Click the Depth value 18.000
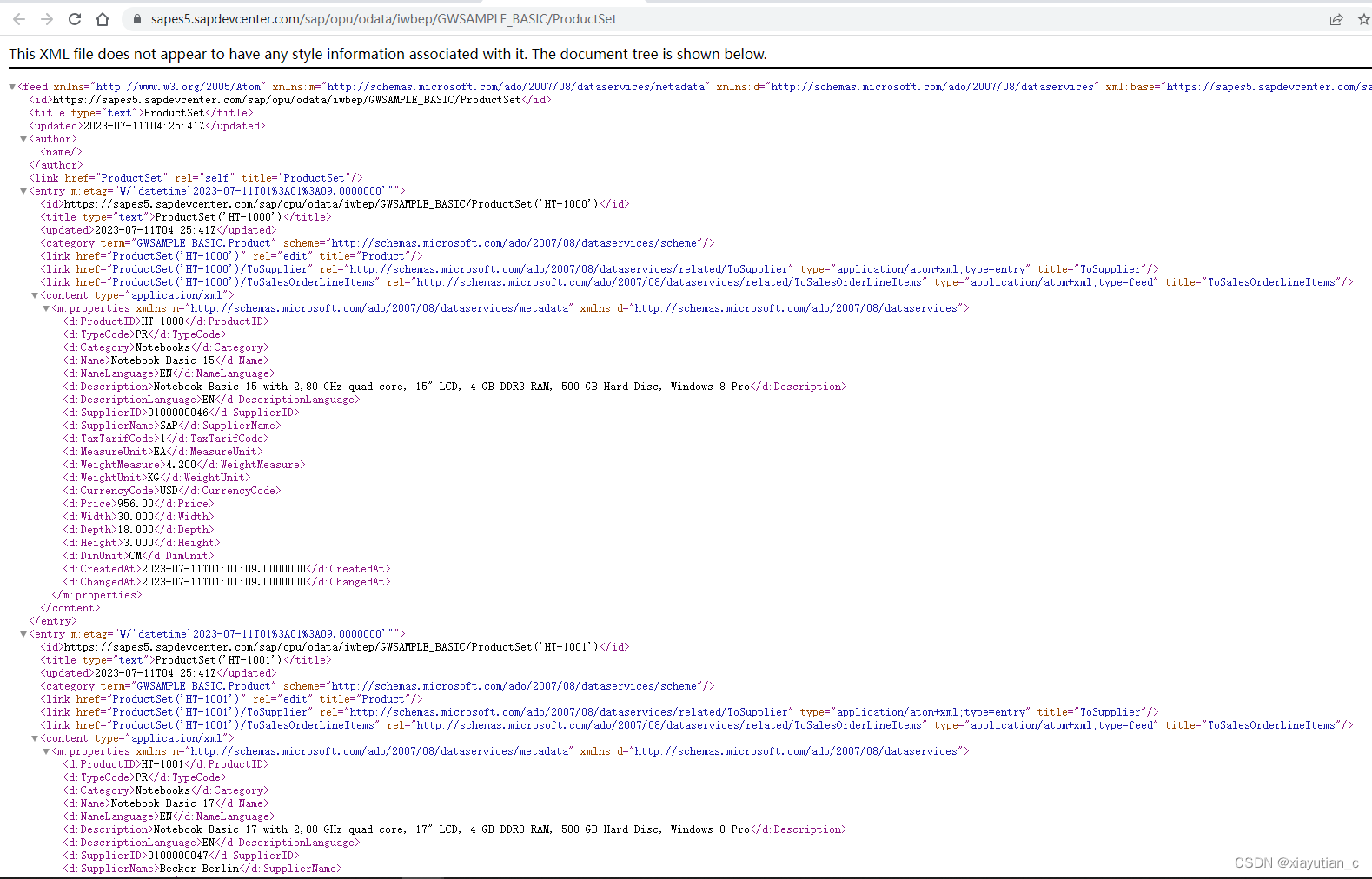This screenshot has height=879, width=1372. pyautogui.click(x=136, y=530)
